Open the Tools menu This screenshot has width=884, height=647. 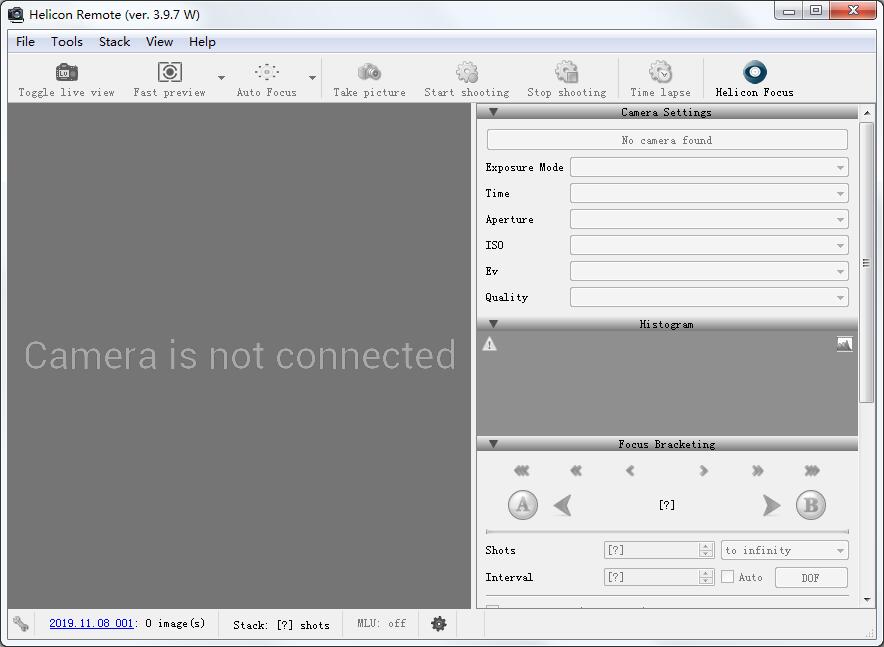67,42
